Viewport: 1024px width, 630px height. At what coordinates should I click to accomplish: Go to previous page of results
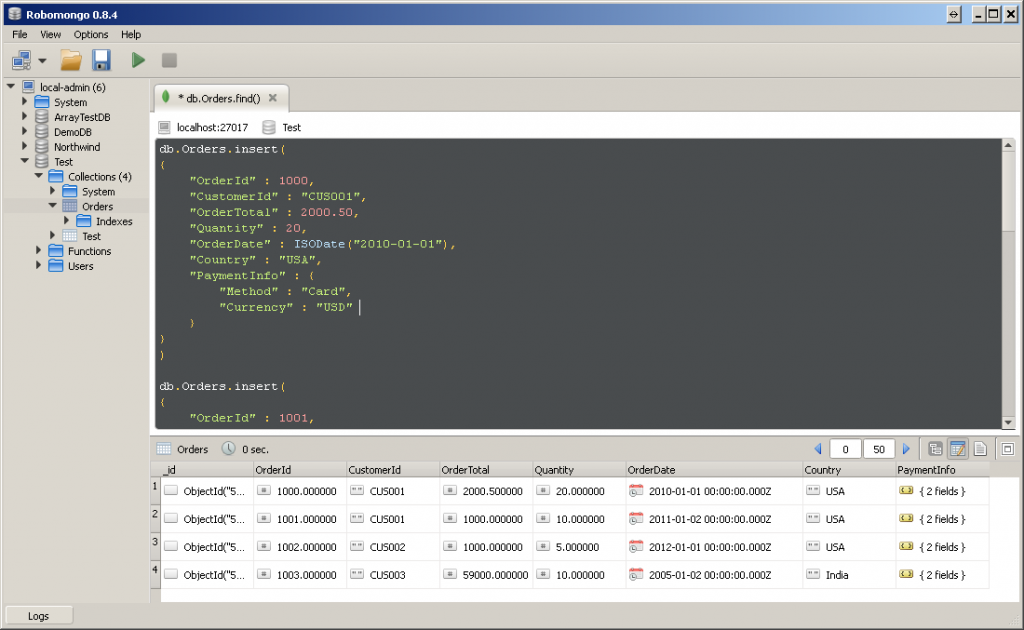pos(817,449)
